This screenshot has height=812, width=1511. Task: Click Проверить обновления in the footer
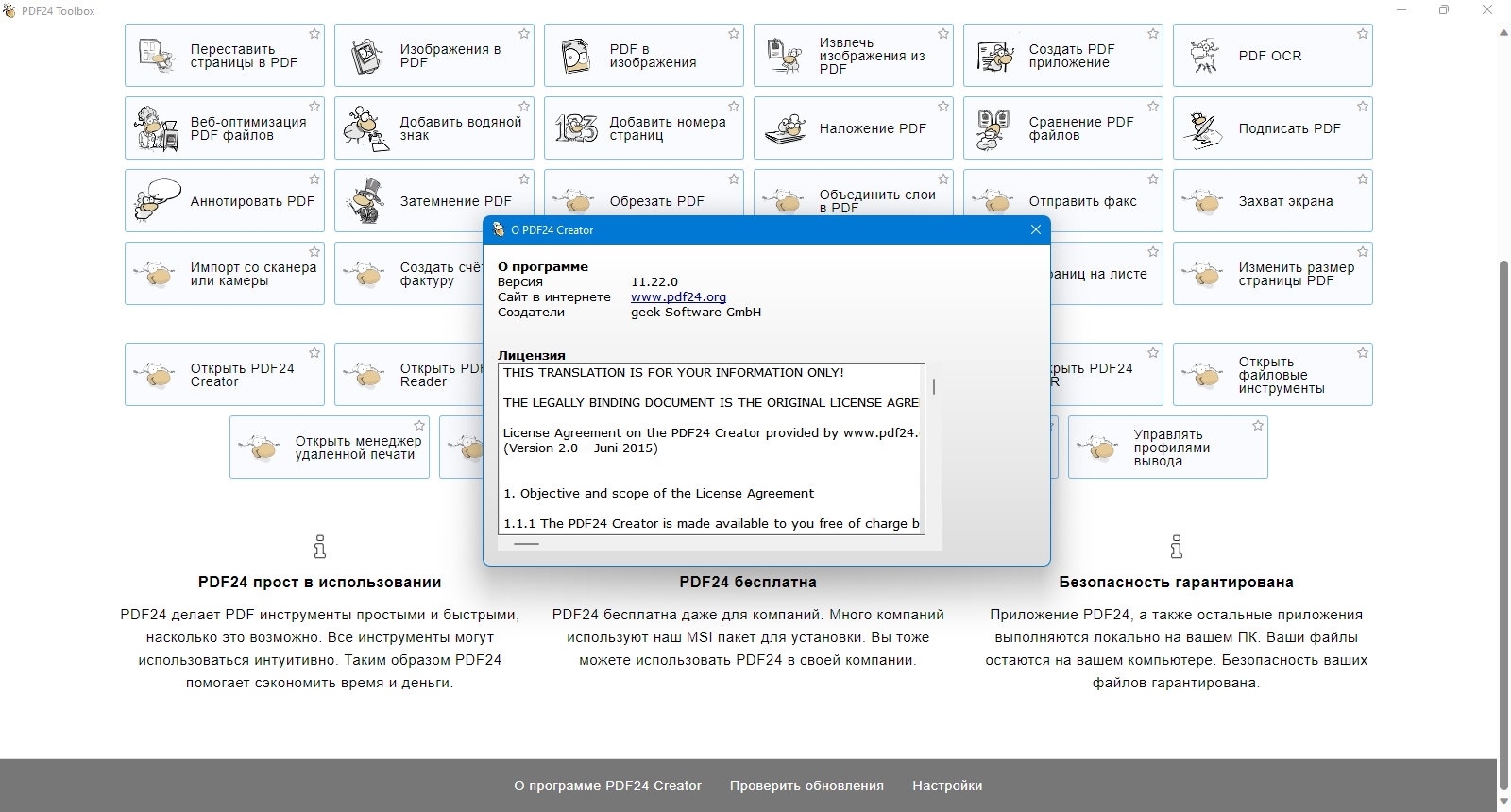pyautogui.click(x=806, y=786)
